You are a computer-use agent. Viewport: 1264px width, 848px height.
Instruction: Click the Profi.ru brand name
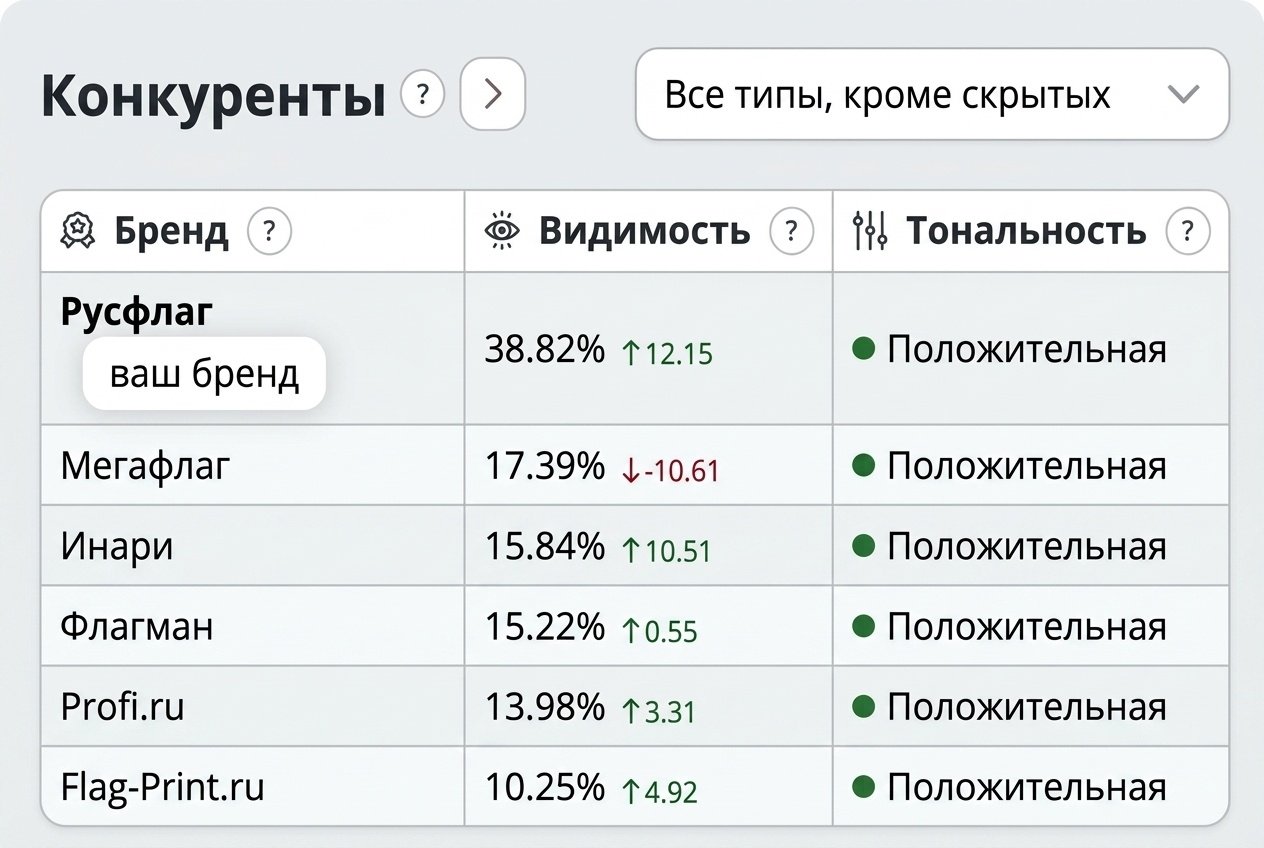pyautogui.click(x=123, y=707)
